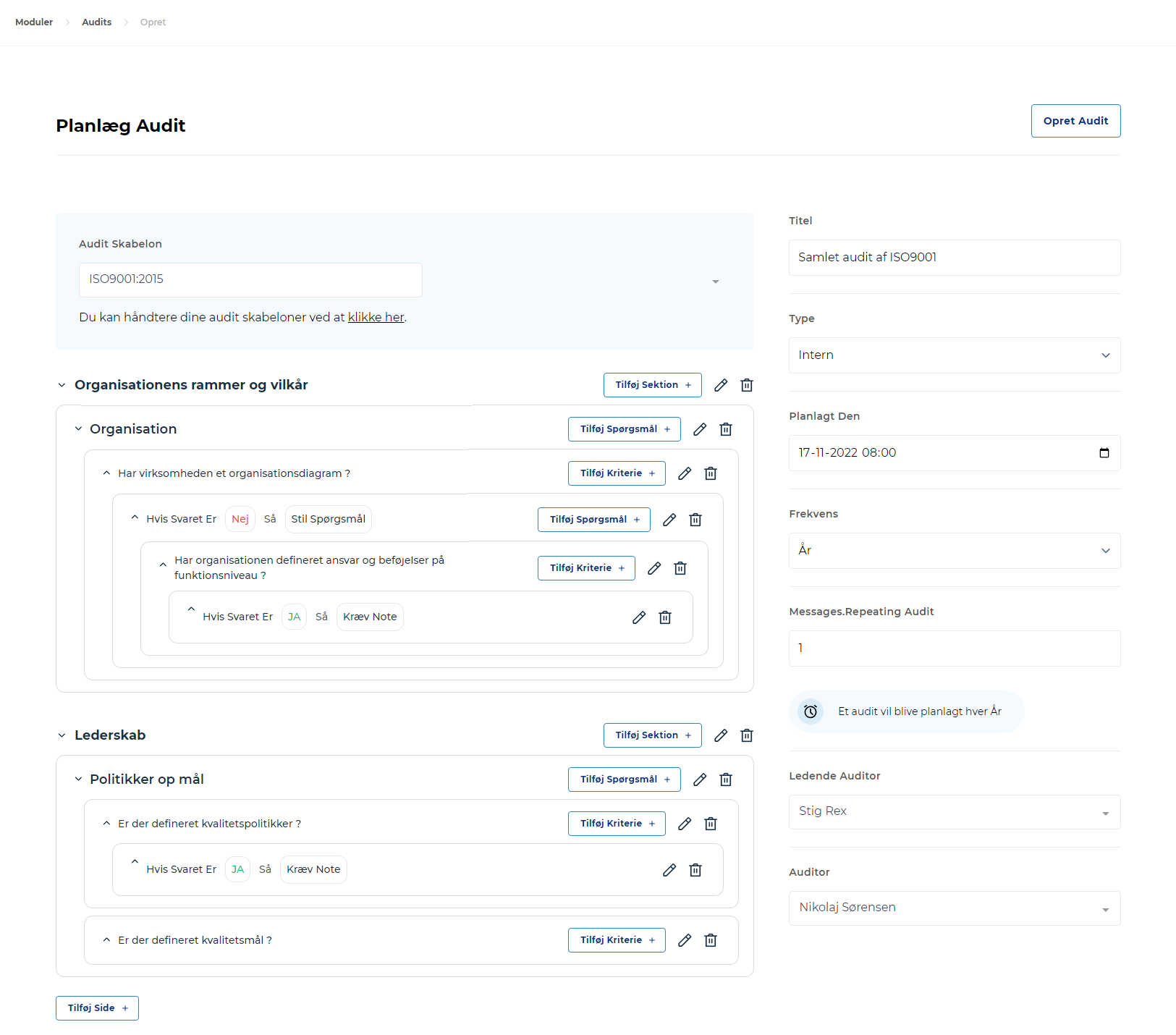The height and width of the screenshot is (1035, 1176).
Task: Delete the Politikker op mål subsection
Action: [x=725, y=779]
